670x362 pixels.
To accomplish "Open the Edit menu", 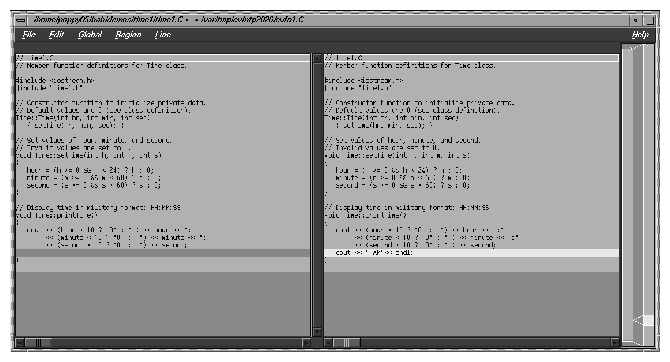I will (x=56, y=35).
